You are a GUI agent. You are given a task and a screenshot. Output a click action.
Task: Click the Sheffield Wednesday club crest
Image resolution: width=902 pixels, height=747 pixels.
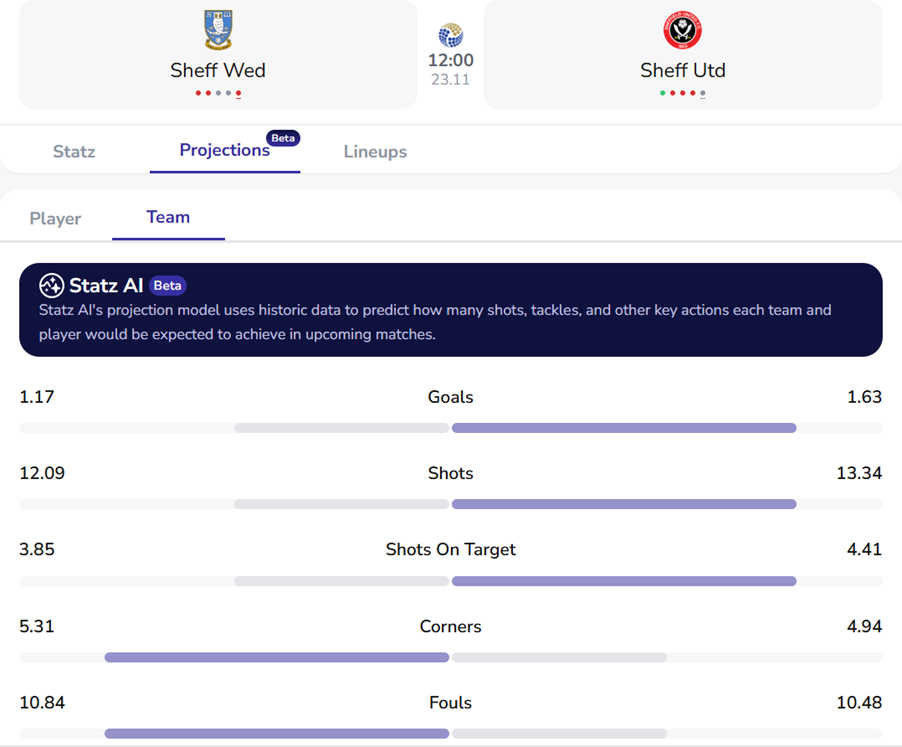(x=217, y=31)
